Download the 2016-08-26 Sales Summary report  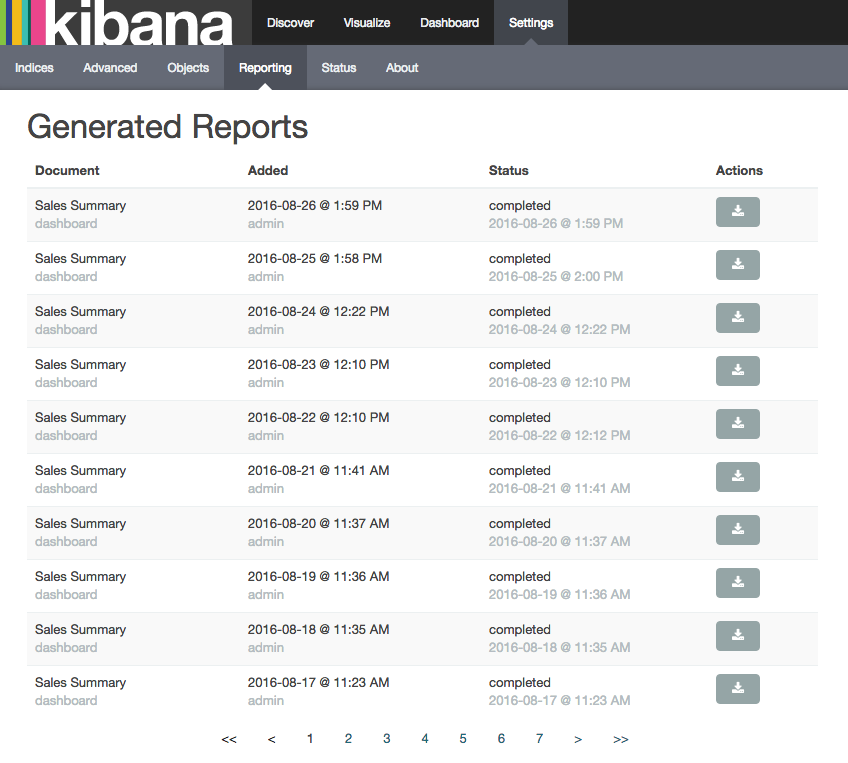pyautogui.click(x=737, y=212)
